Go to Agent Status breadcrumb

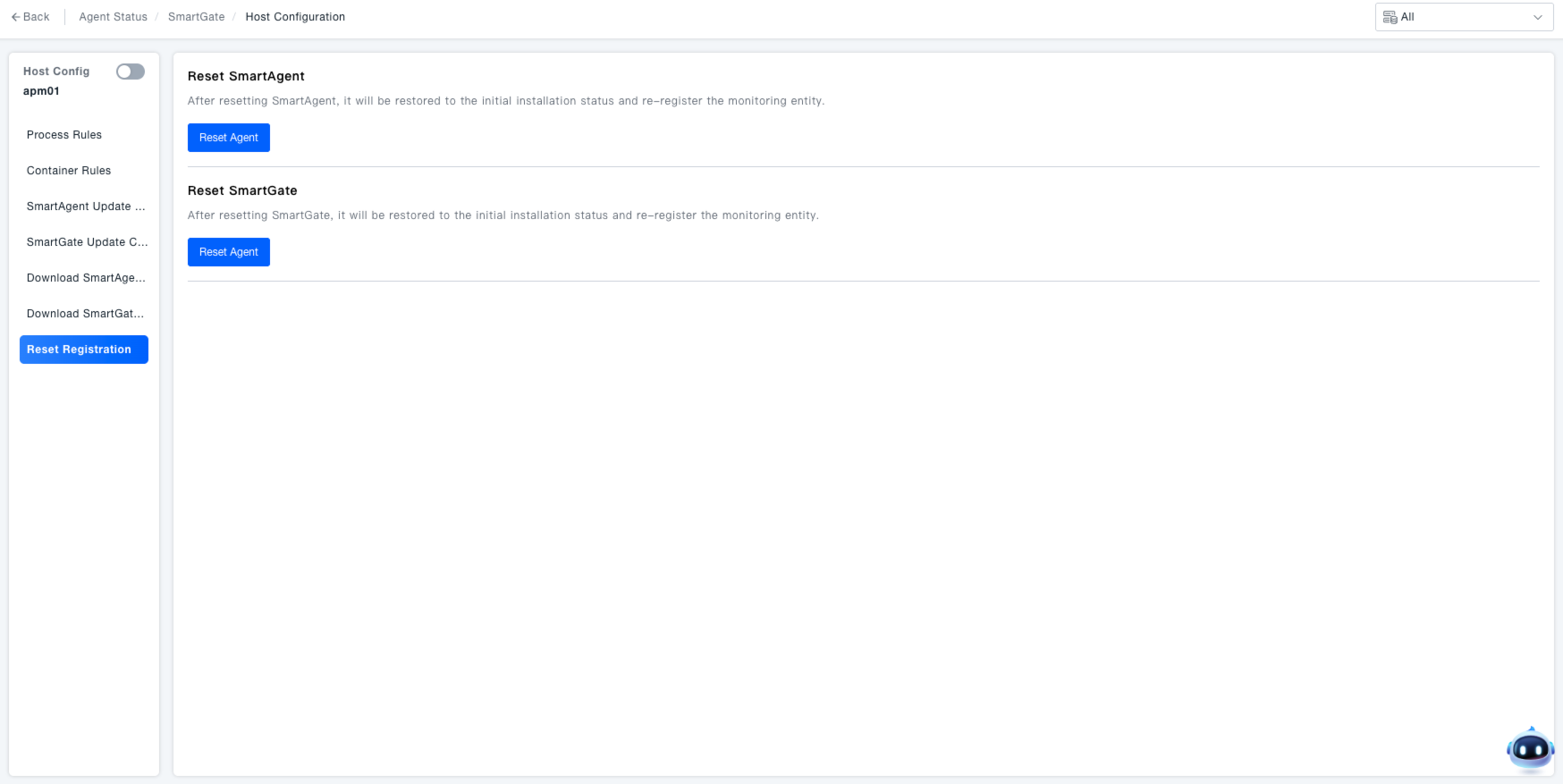coord(113,17)
